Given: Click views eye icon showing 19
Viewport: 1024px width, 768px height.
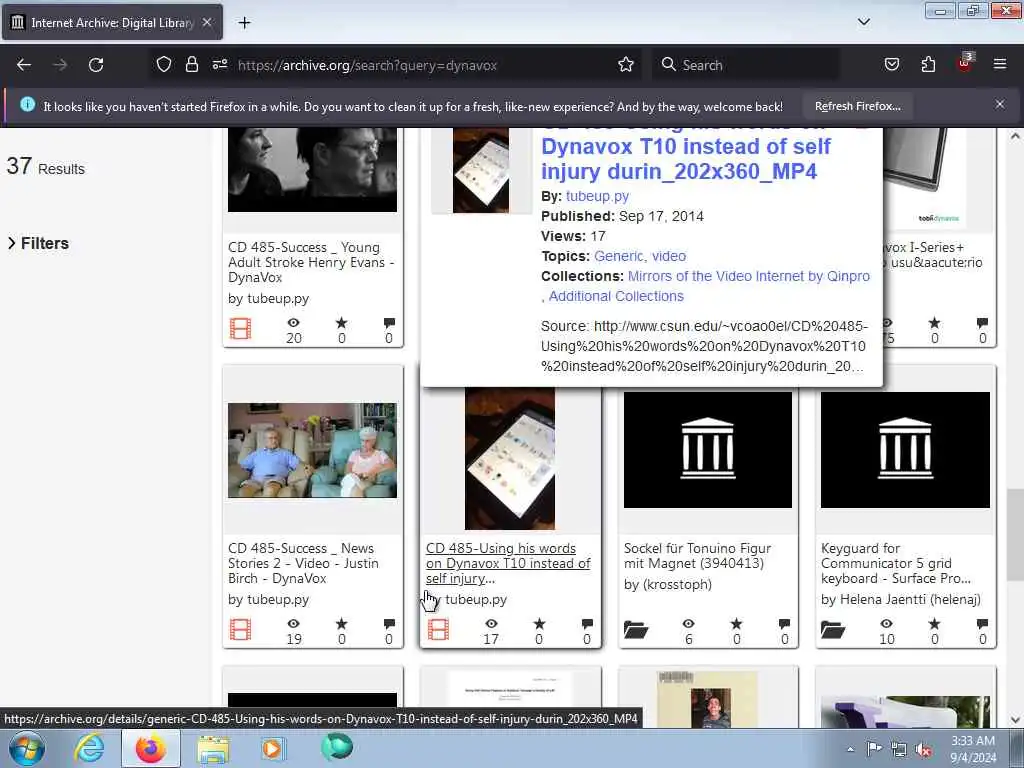Looking at the screenshot, I should click(294, 624).
